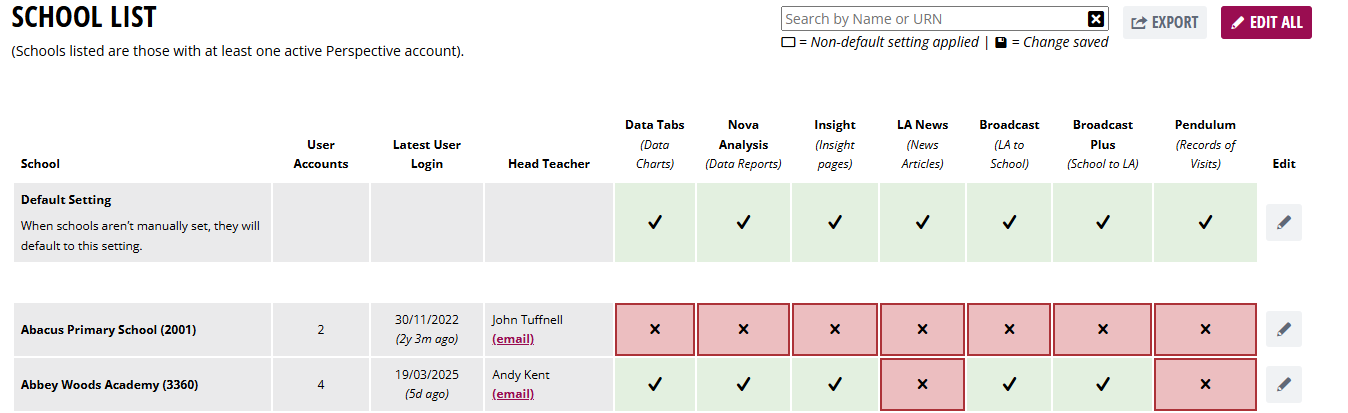Toggle Data Tabs for Abacus Primary School

click(x=655, y=329)
